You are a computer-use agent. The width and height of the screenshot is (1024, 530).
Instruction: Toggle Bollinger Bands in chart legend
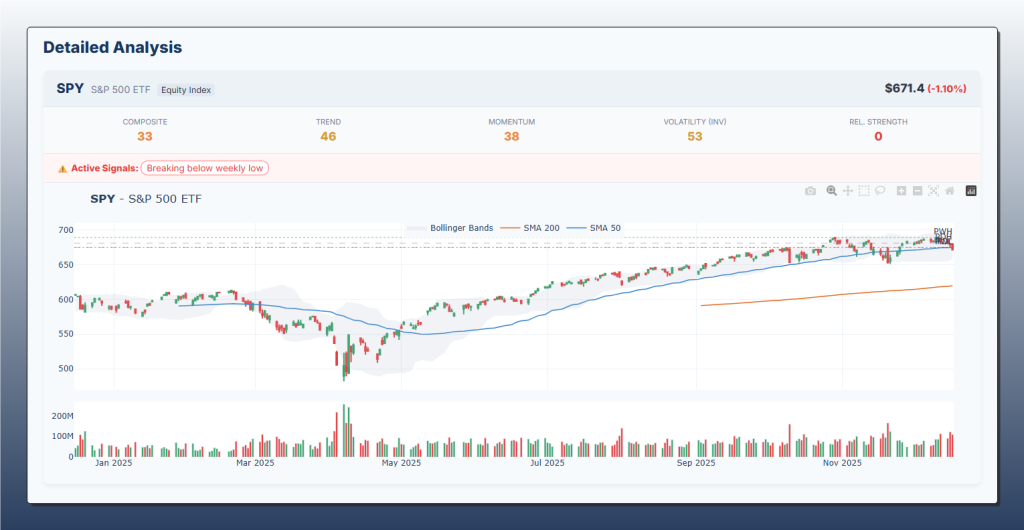click(450, 228)
